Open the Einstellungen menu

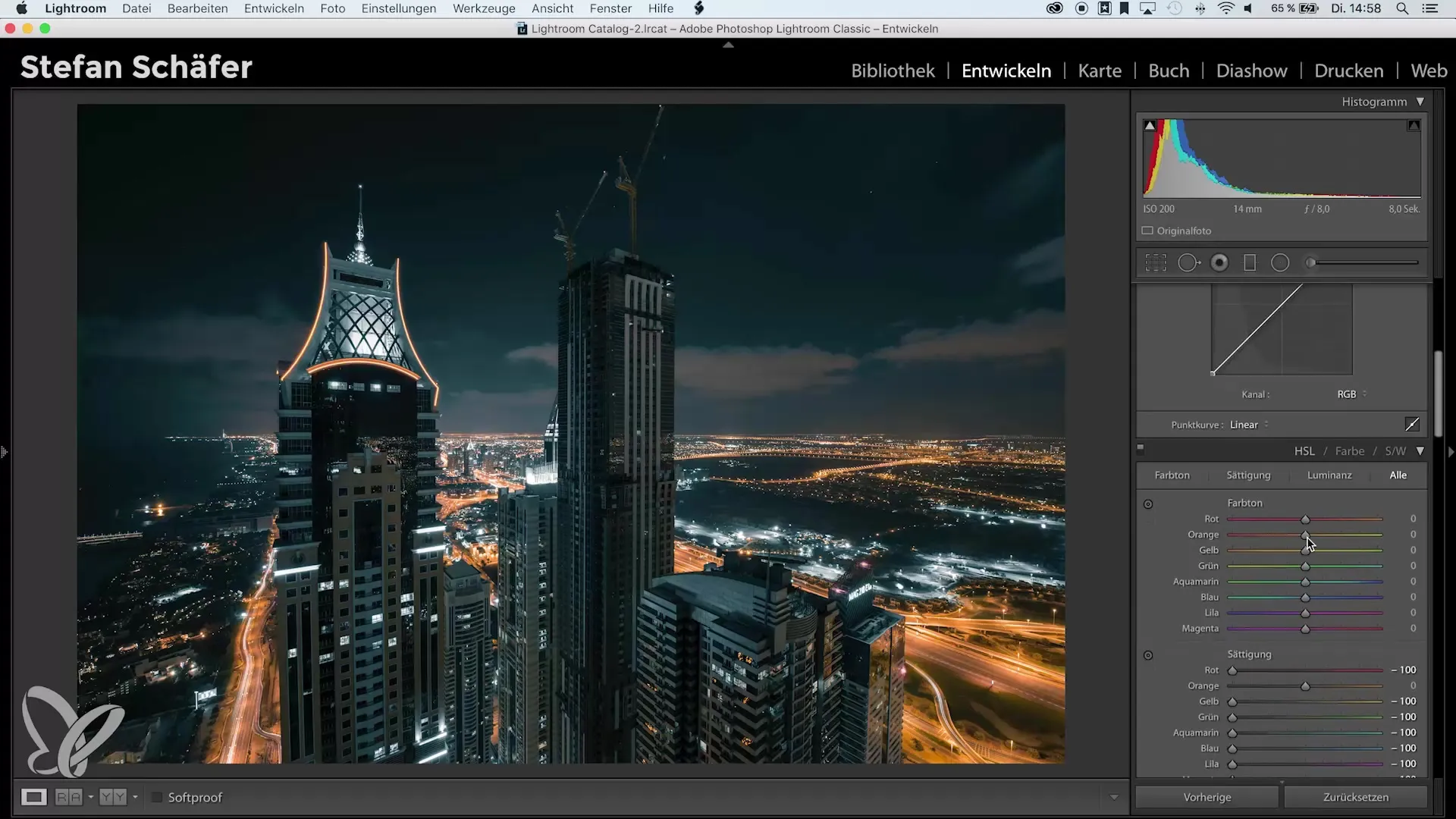click(399, 8)
